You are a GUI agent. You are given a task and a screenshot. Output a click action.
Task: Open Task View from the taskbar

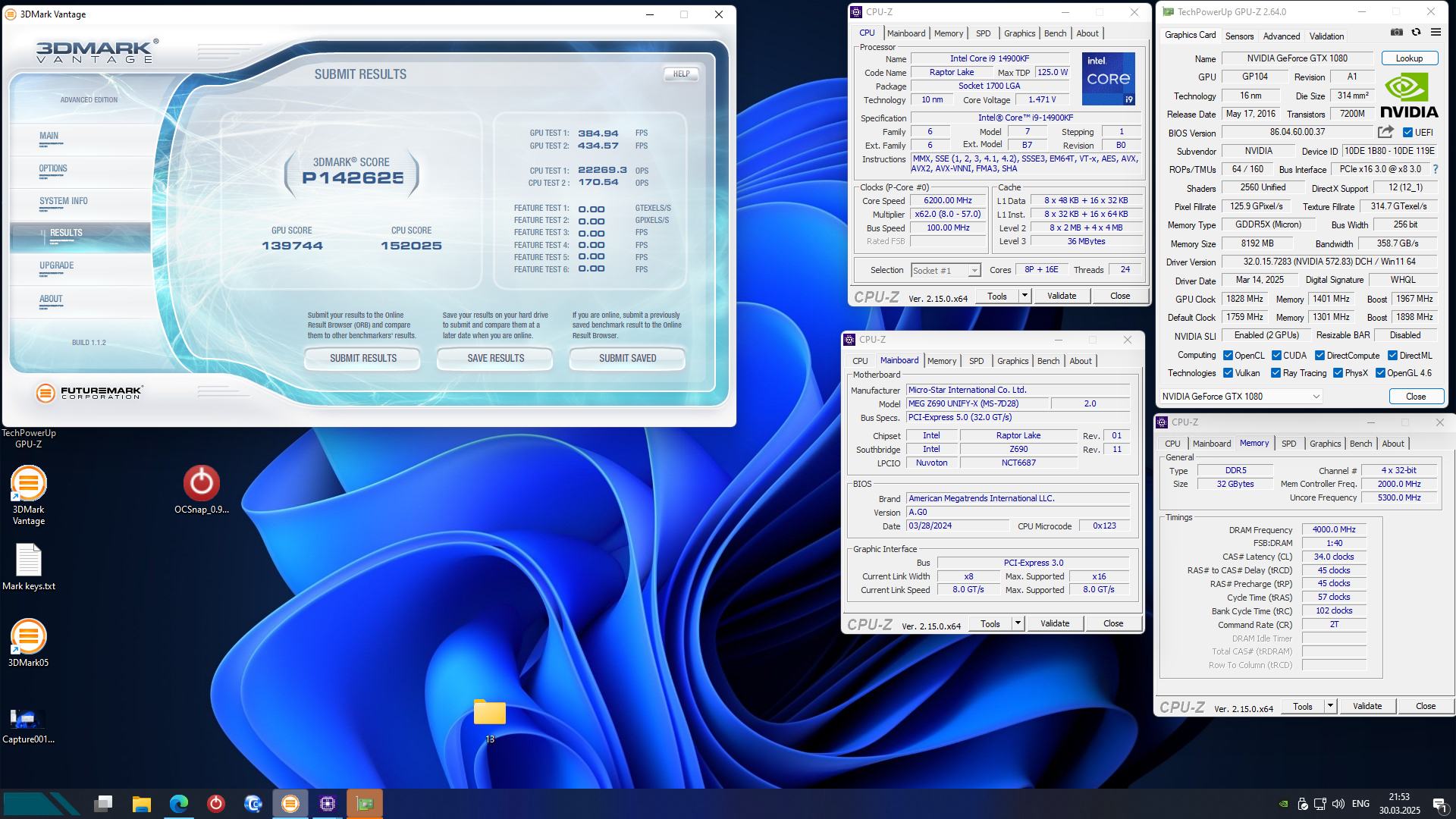click(x=103, y=803)
